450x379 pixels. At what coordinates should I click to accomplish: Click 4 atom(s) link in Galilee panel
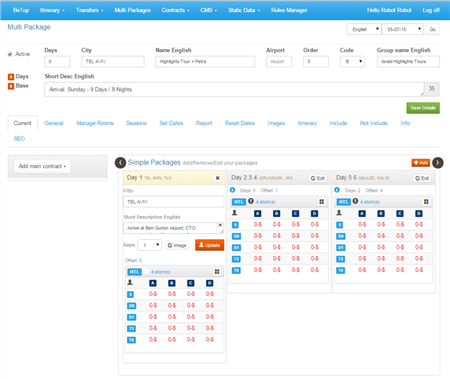[370, 202]
